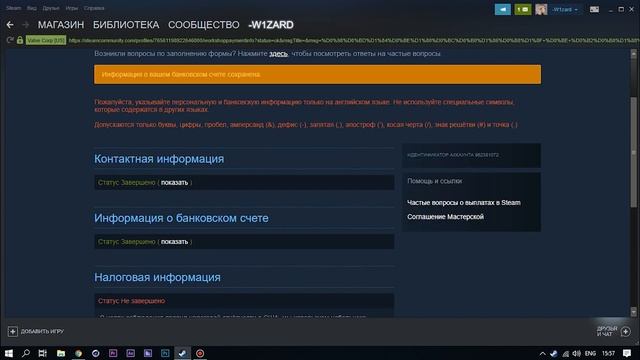Reload the page with the refresh icon
640x360 pixels.
10,40
